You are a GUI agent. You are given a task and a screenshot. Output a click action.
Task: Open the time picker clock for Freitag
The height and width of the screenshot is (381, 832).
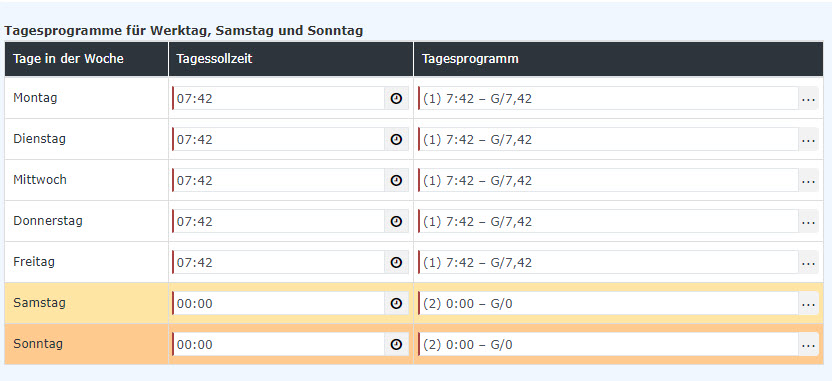[x=396, y=262]
